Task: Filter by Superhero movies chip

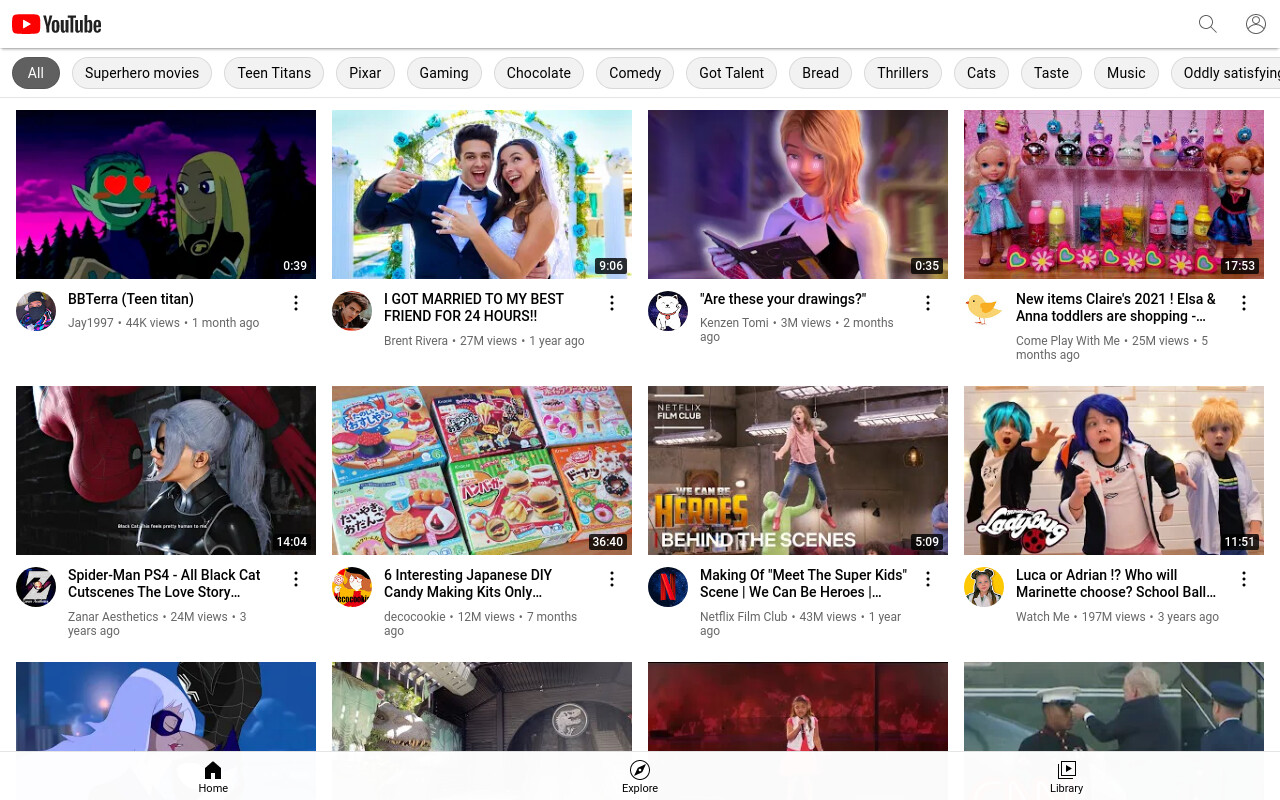Action: [142, 73]
